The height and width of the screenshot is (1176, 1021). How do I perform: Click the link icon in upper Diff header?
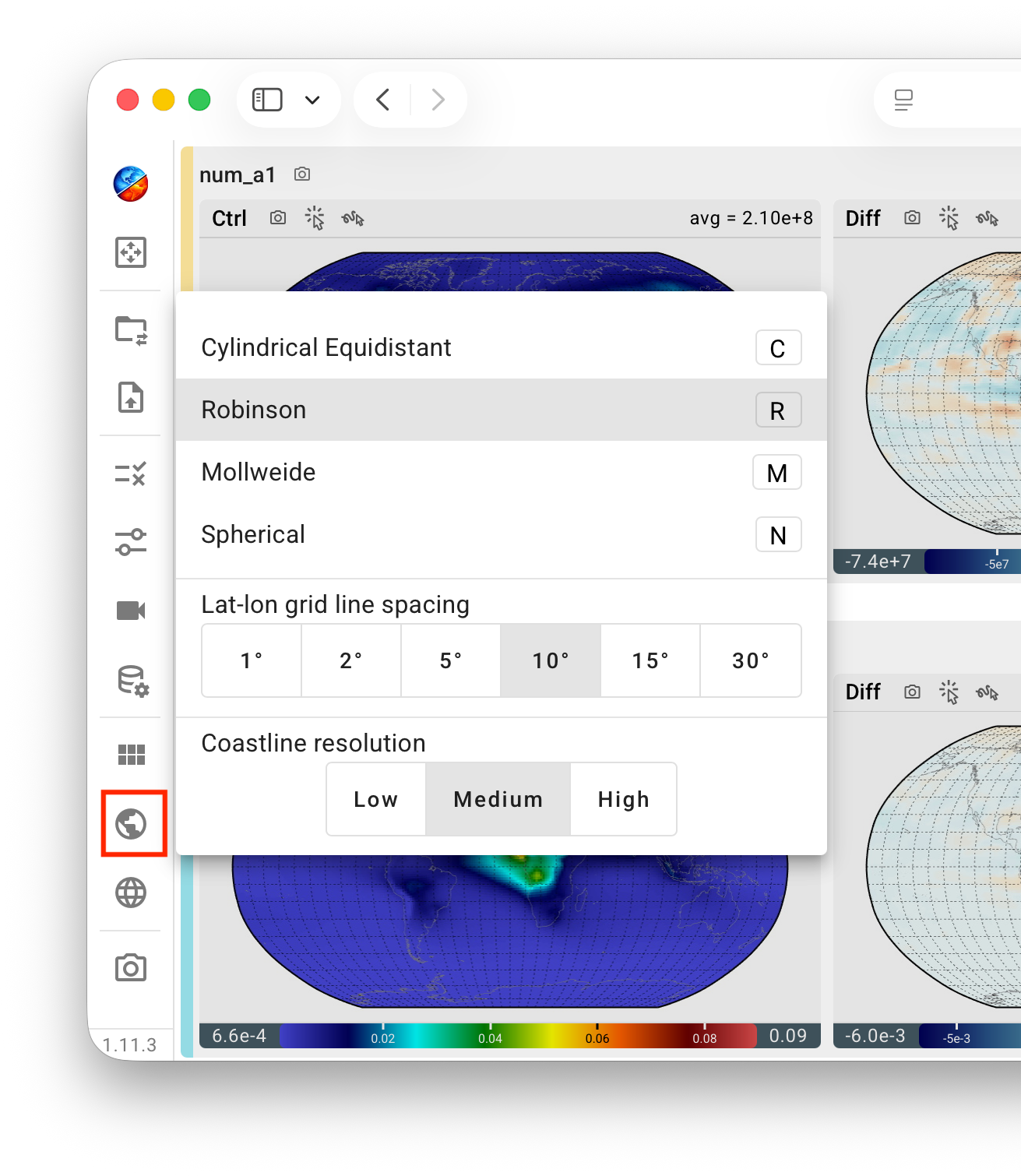988,219
